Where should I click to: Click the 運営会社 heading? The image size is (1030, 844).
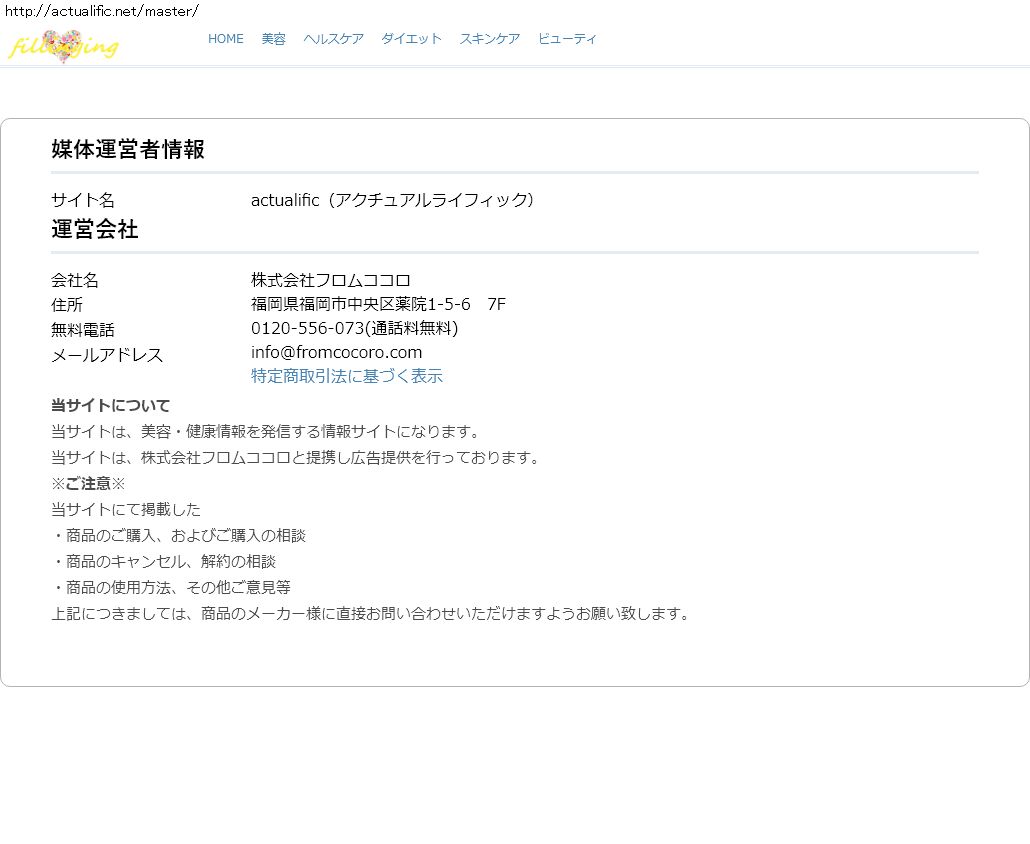tap(95, 229)
